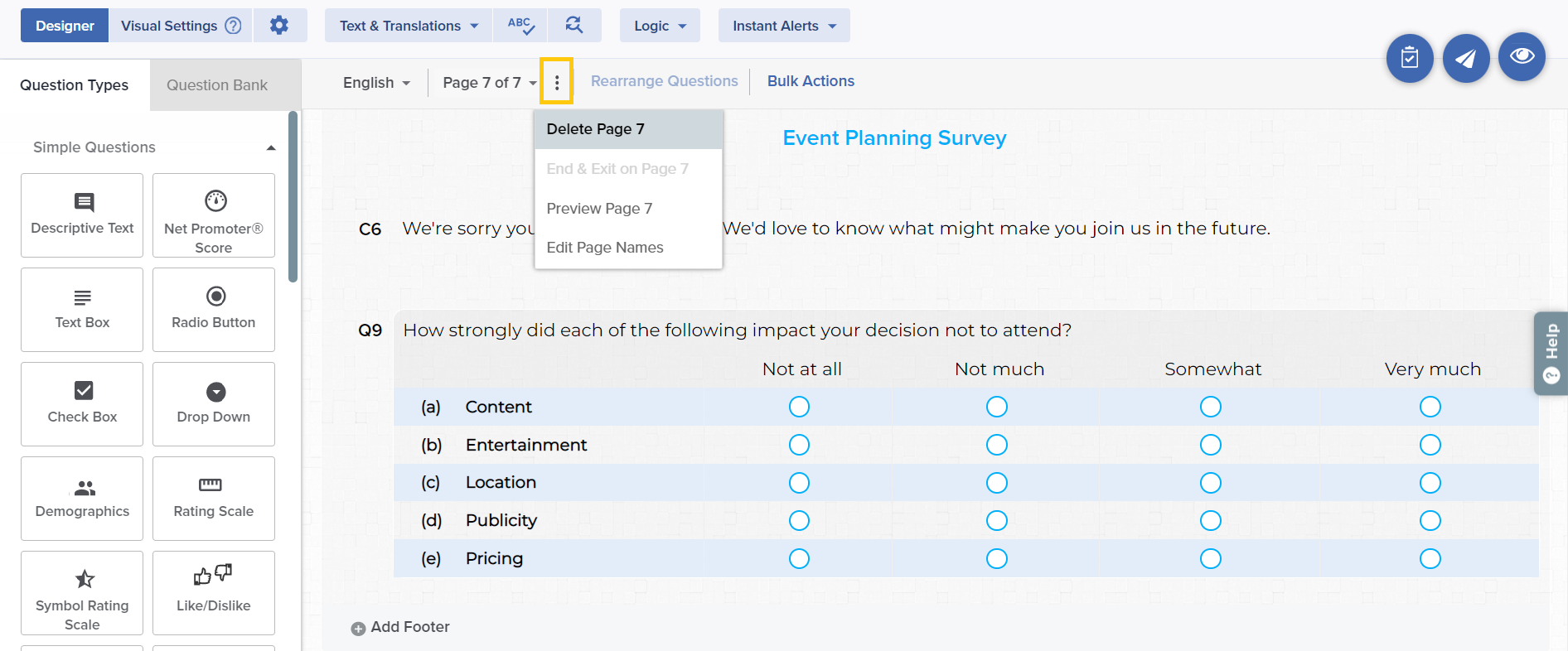Click the Bulk Actions link
Screen dimensions: 1568x651
tap(810, 81)
